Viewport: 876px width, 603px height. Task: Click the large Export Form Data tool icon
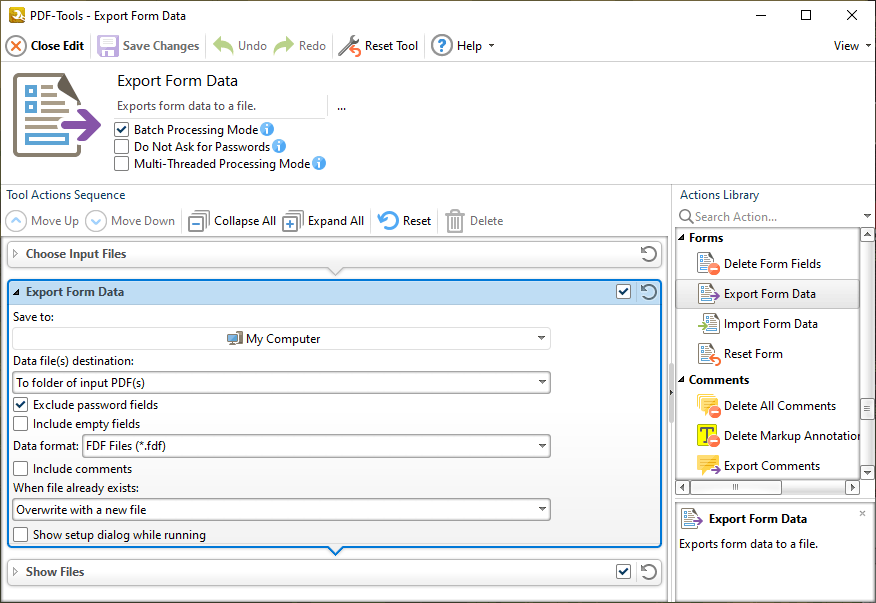pyautogui.click(x=56, y=115)
